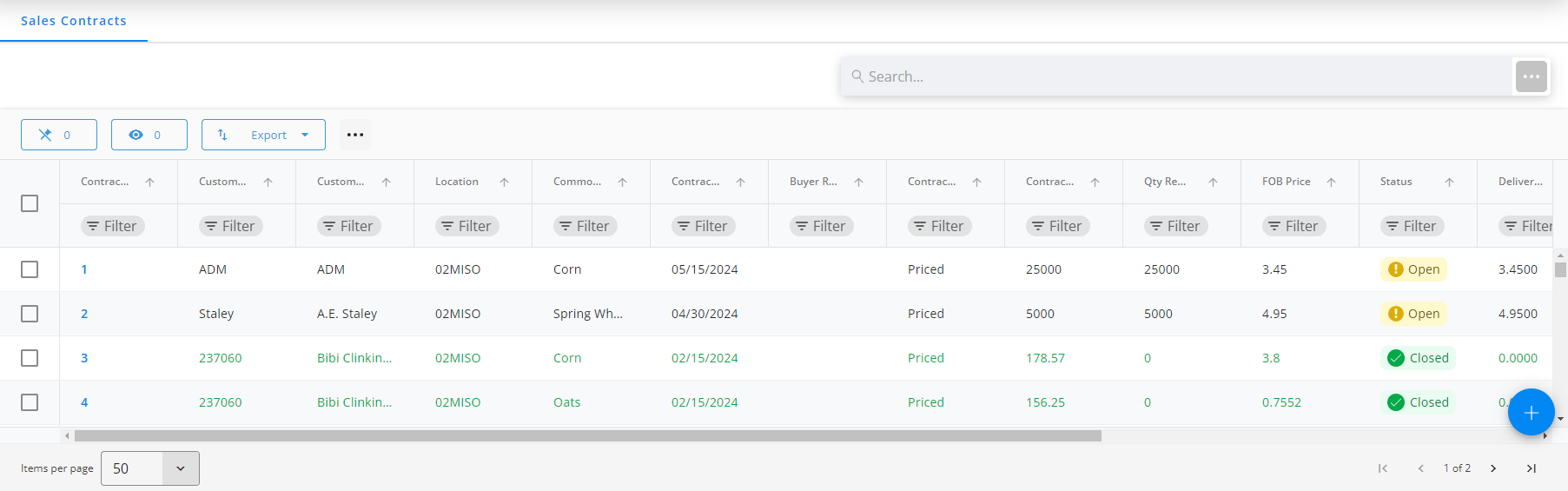Screen dimensions: 1568x491
Task: Sort by Qty Re... column arrow
Action: [x=1214, y=182]
